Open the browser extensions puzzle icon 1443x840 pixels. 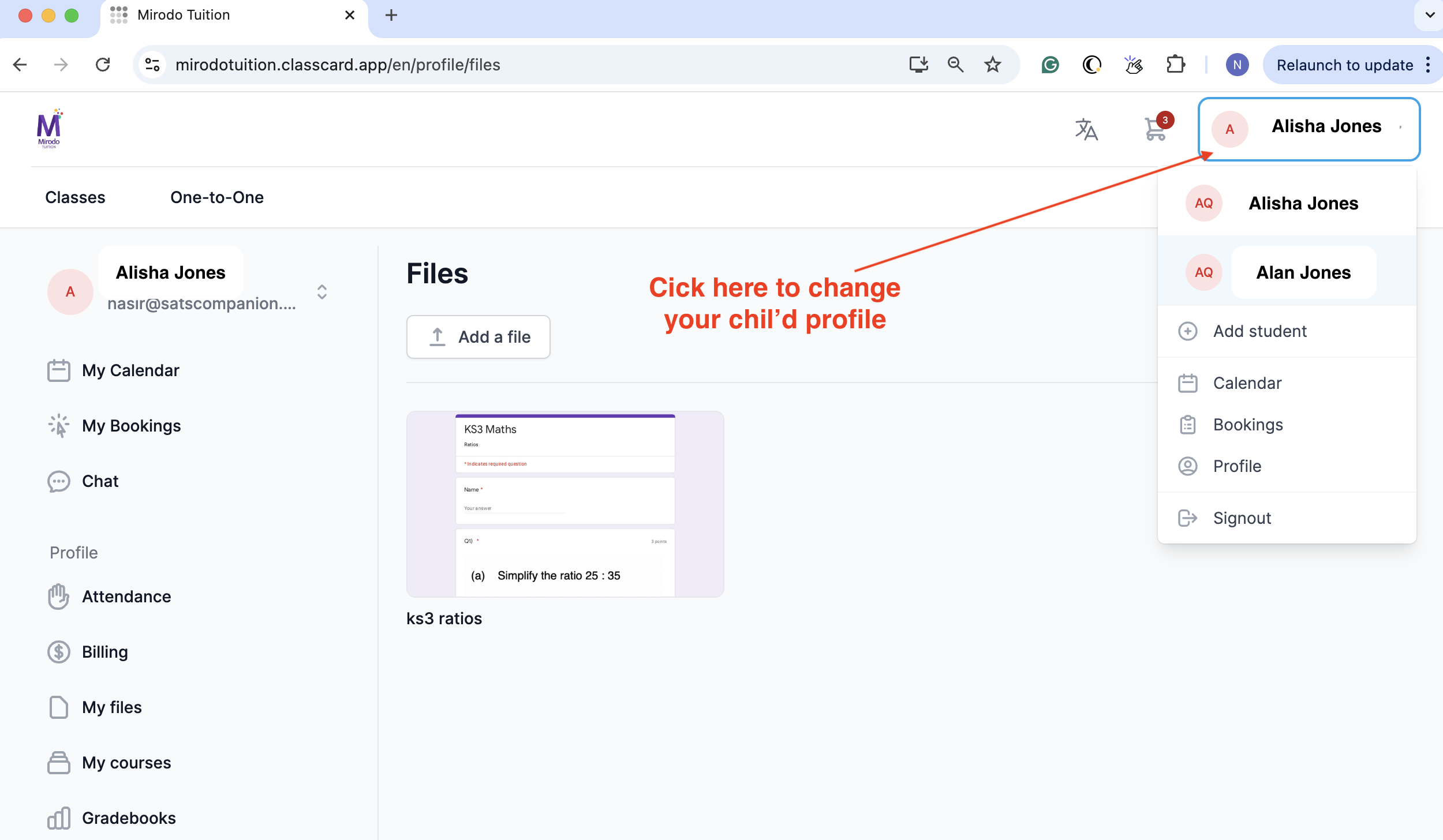tap(1175, 65)
